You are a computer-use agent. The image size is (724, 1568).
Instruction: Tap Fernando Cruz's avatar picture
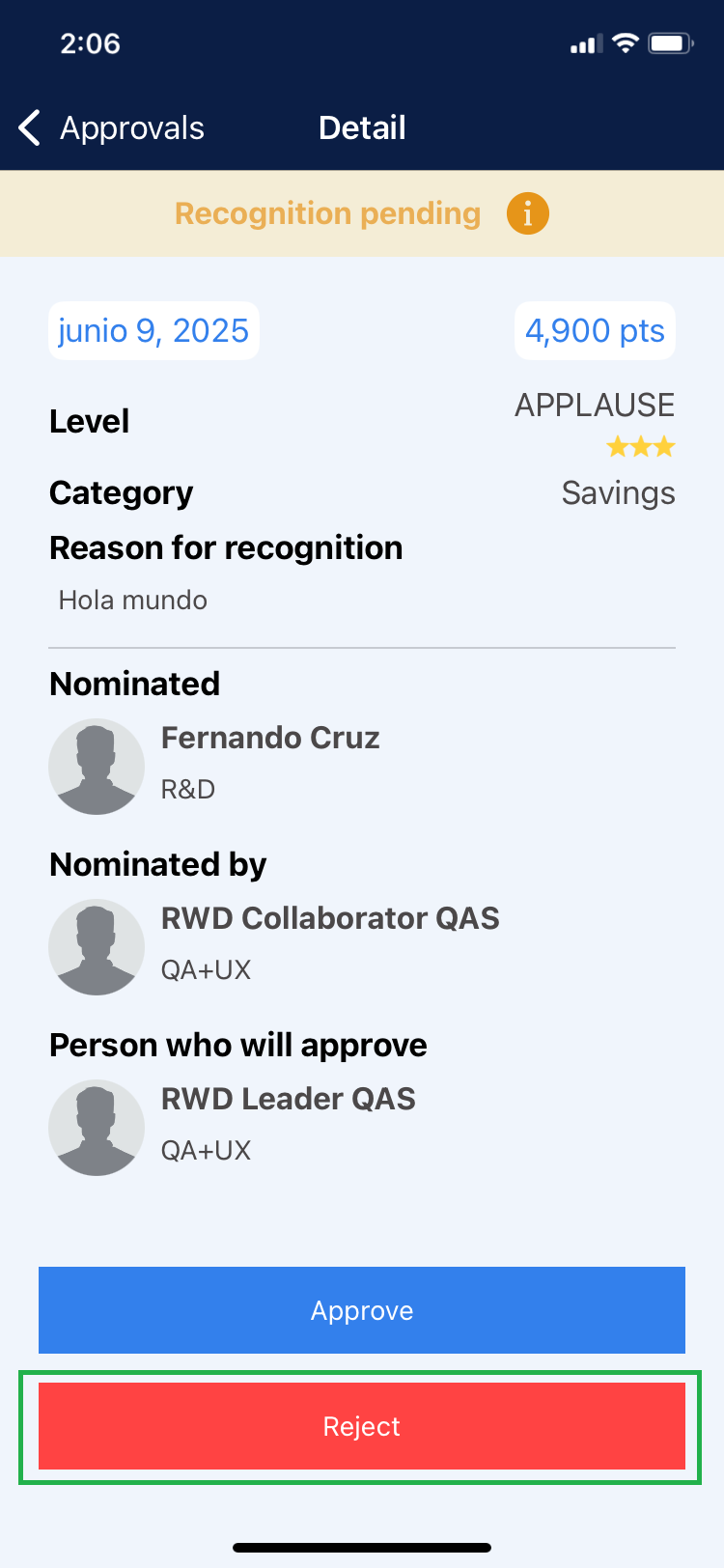click(x=97, y=767)
